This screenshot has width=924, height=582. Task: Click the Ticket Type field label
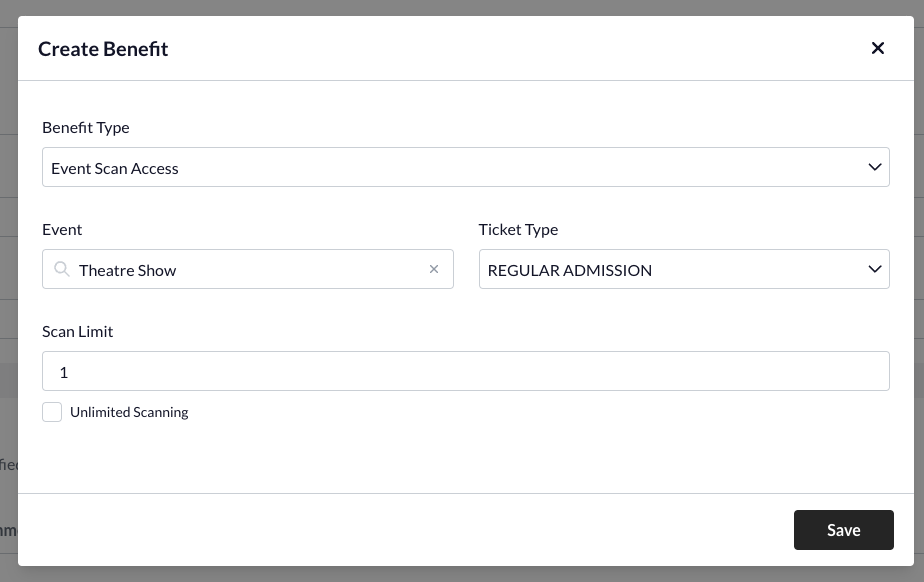518,229
